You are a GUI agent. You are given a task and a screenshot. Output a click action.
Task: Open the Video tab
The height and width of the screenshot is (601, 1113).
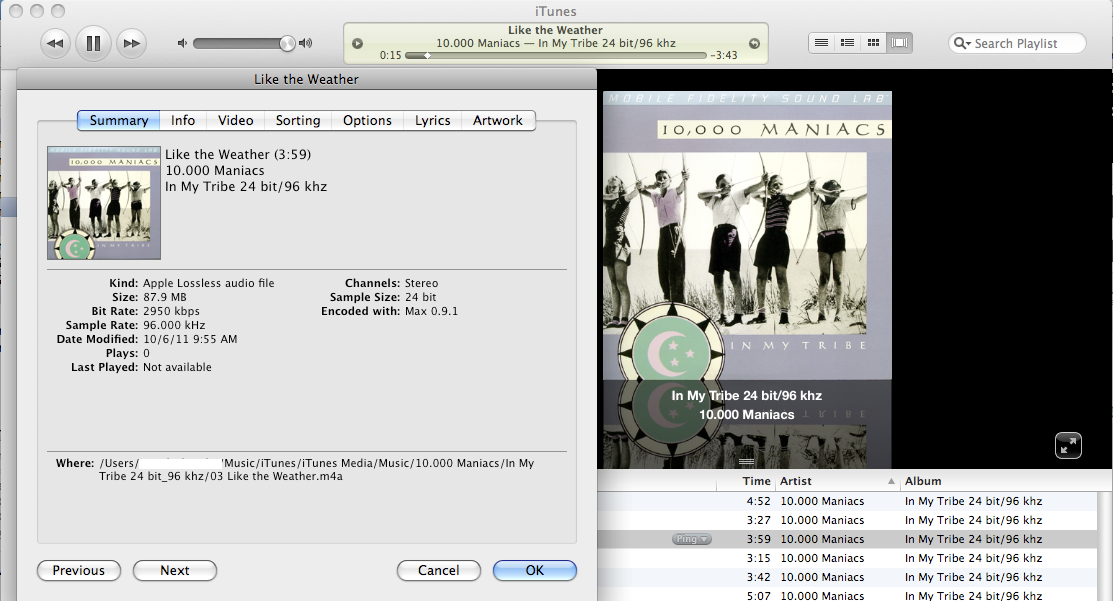(236, 121)
